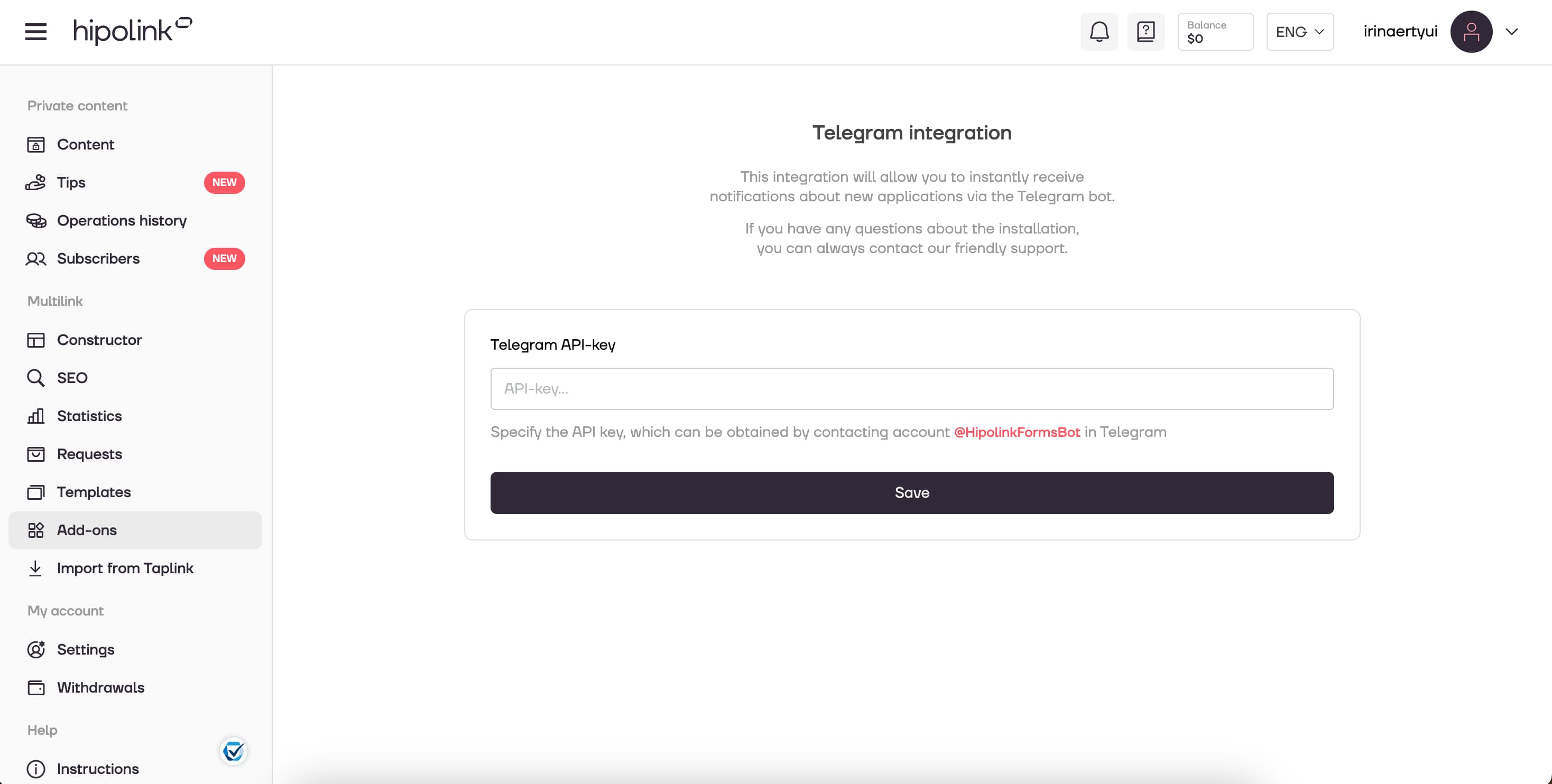The height and width of the screenshot is (784, 1552).
Task: Open the Statistics page
Action: (x=135, y=415)
